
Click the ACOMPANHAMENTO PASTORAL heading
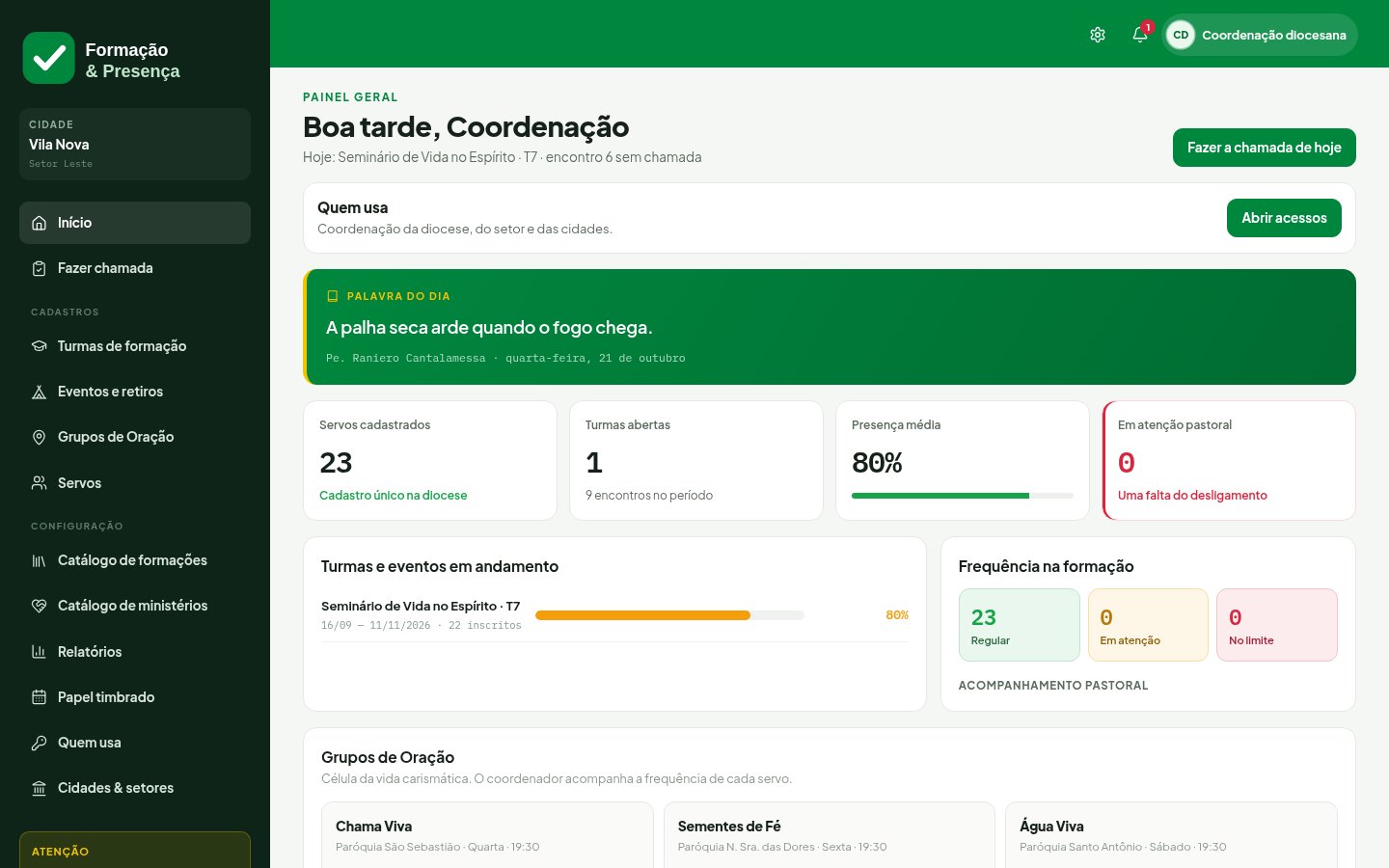pyautogui.click(x=1053, y=686)
